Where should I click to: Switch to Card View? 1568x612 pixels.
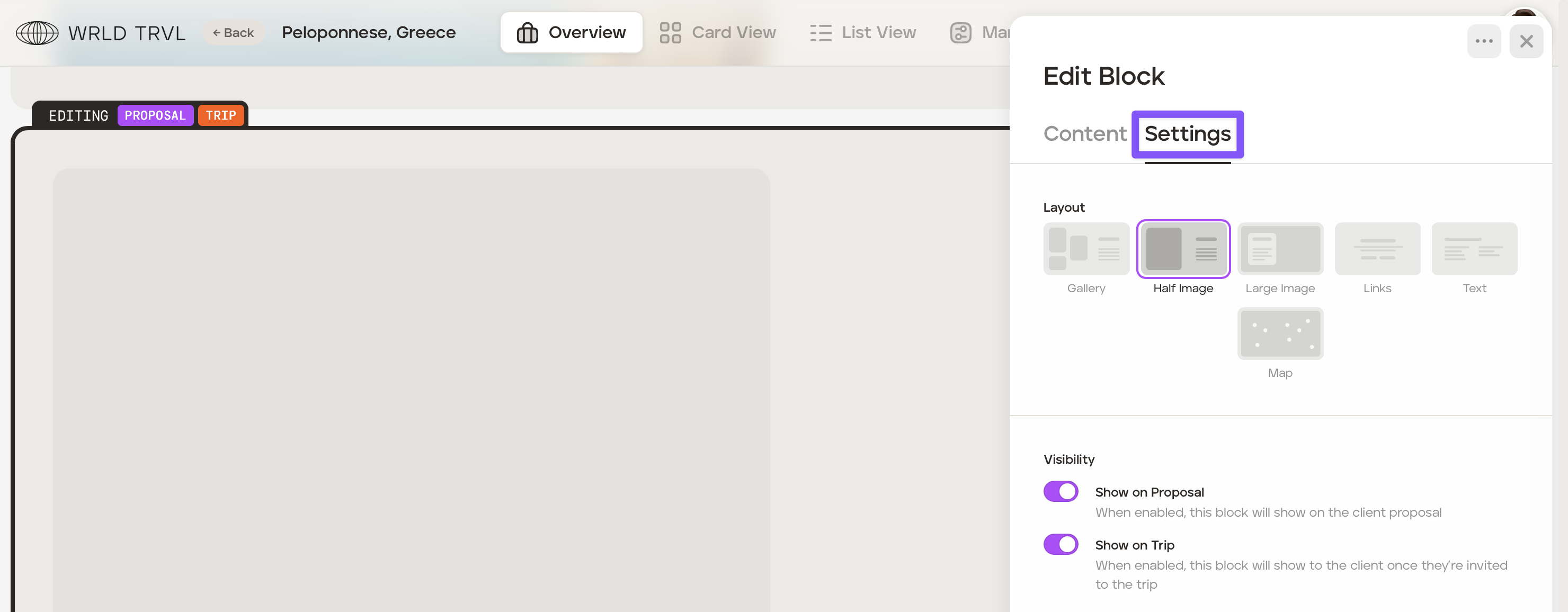pyautogui.click(x=718, y=33)
